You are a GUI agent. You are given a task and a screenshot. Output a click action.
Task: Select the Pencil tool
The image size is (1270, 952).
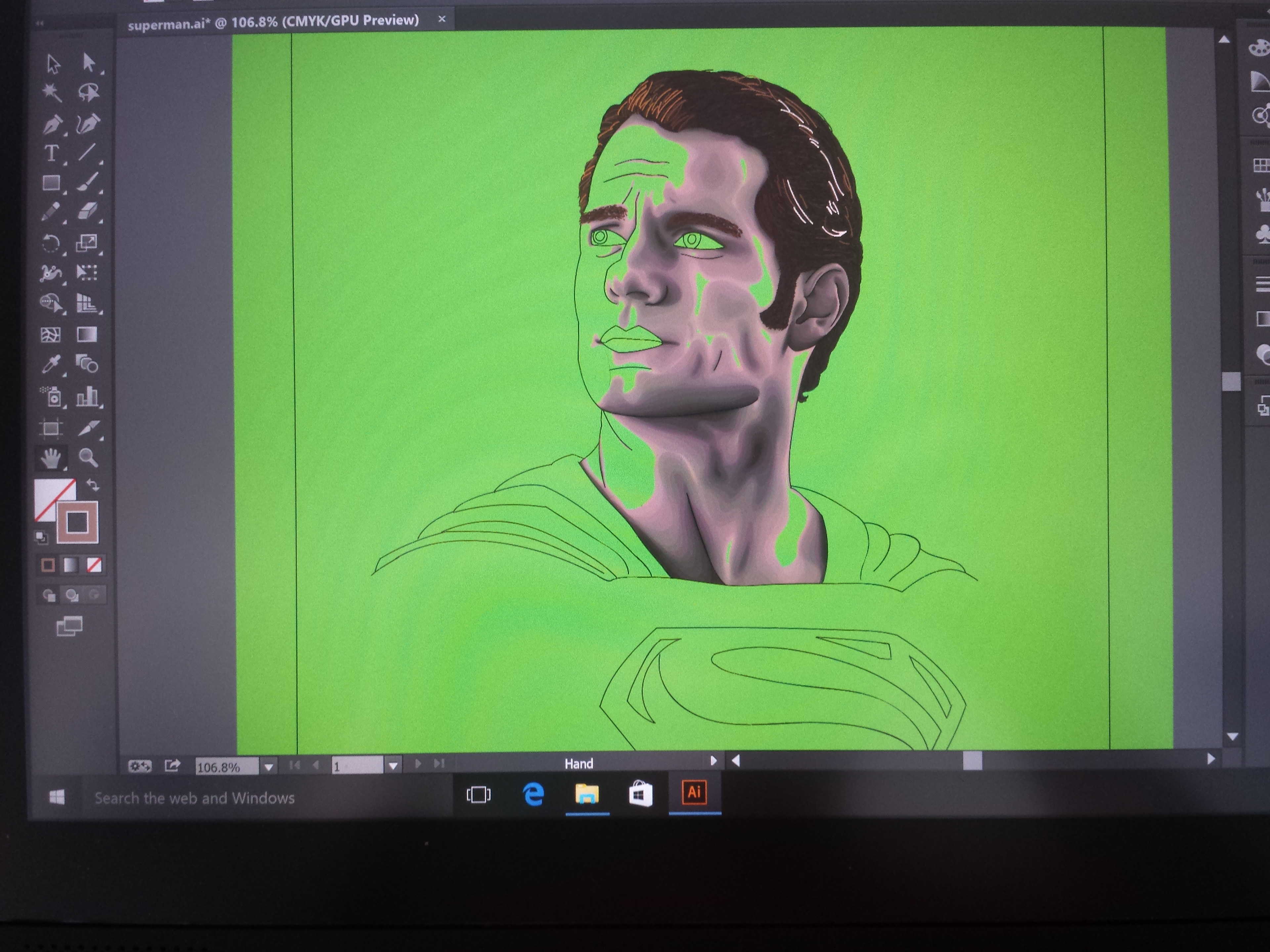click(51, 212)
